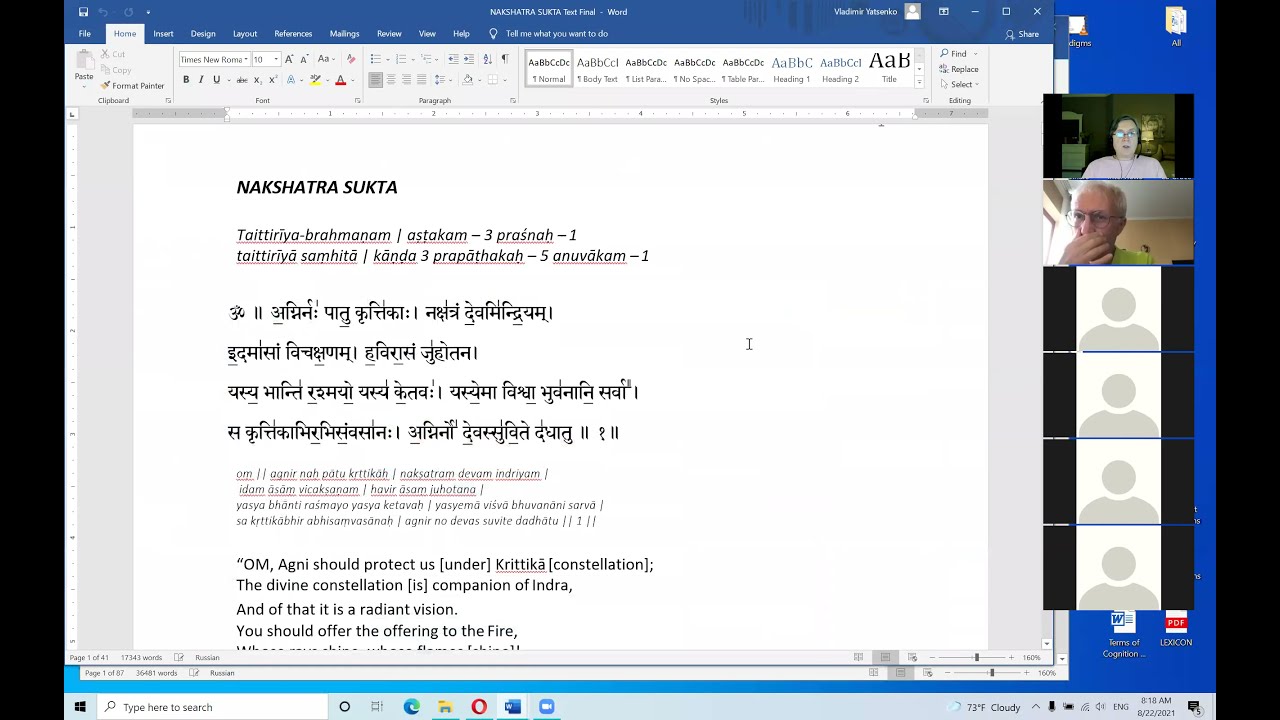Open Opera browser from the taskbar
1280x720 pixels.
point(479,707)
